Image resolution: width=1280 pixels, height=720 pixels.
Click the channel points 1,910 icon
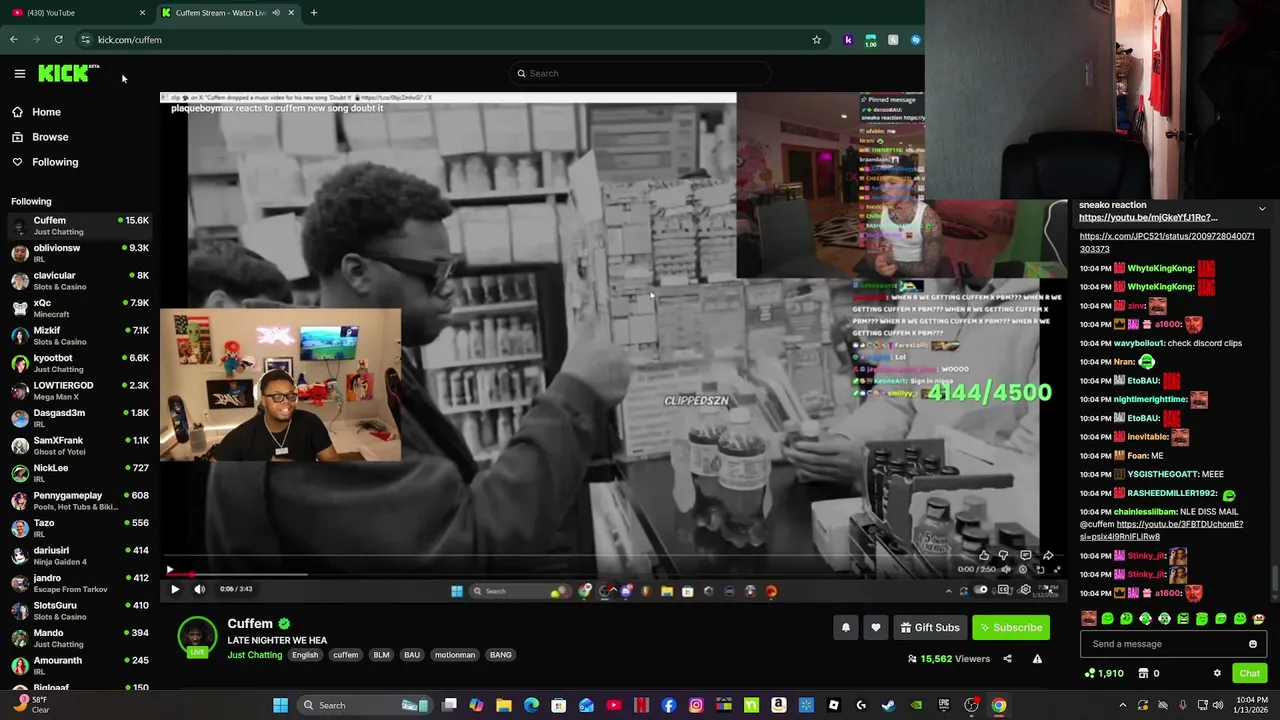pyautogui.click(x=1104, y=673)
